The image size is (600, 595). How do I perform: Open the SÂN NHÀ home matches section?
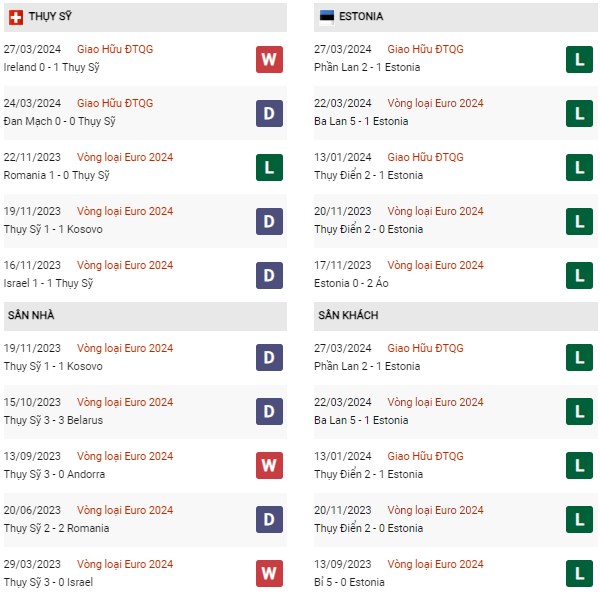coord(31,316)
